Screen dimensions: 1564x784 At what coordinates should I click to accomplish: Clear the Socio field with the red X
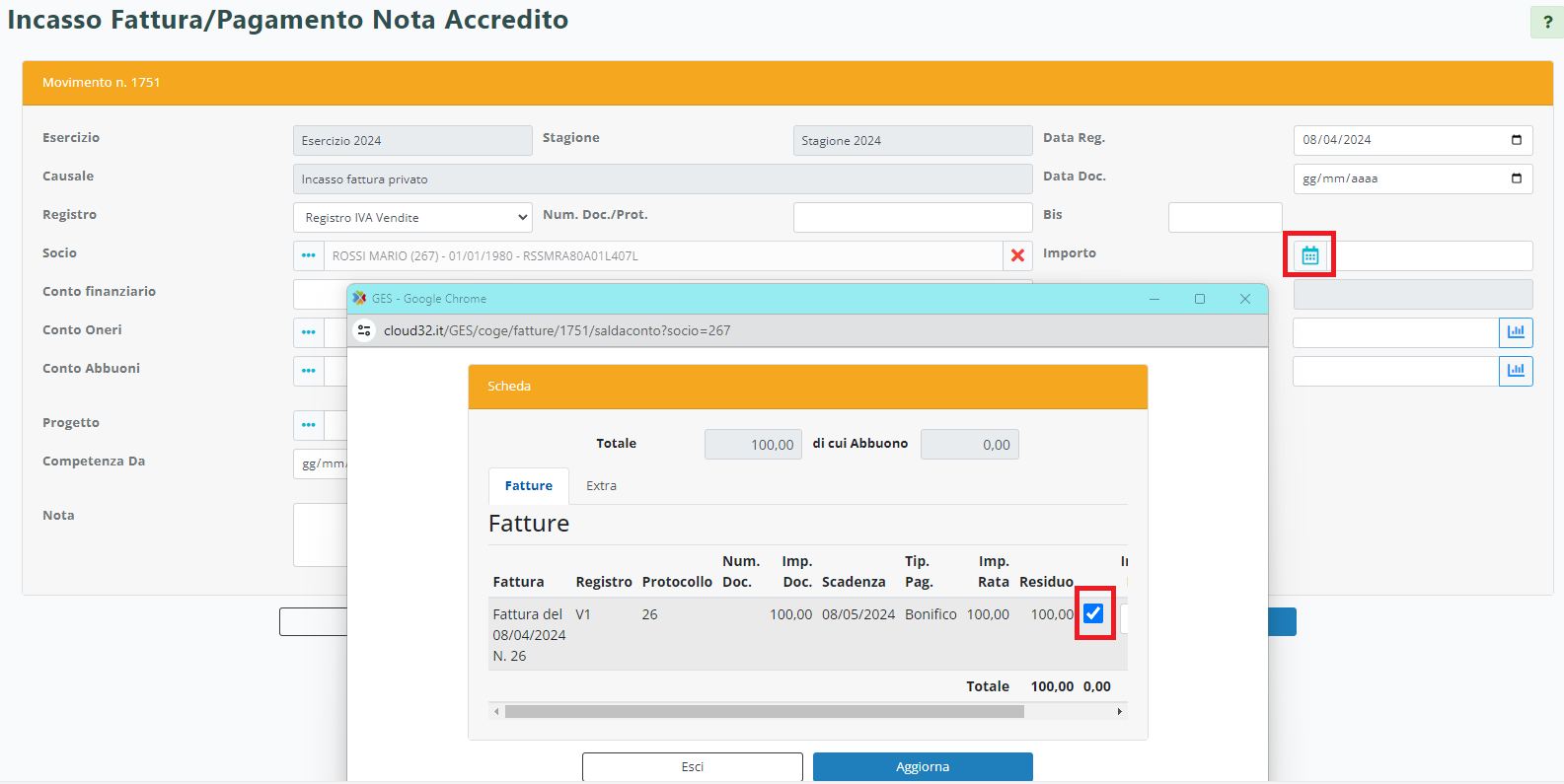[x=1017, y=255]
